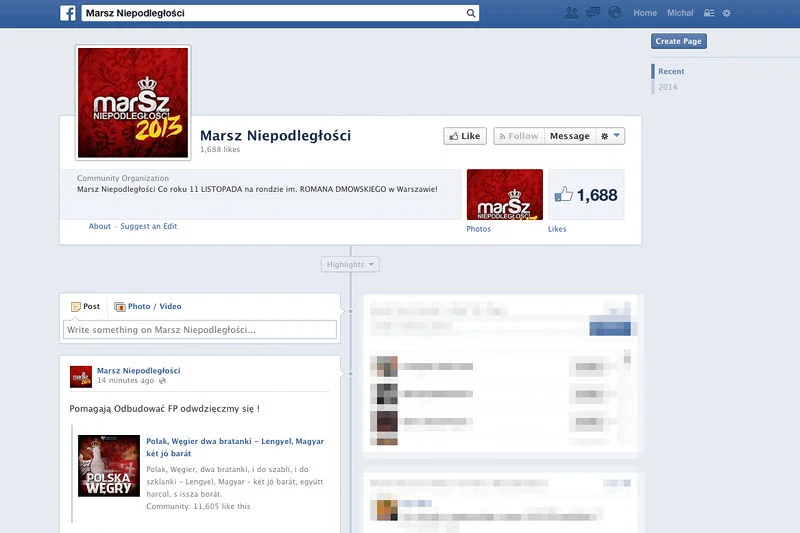Click the large thumbs-up likes icon
Image resolution: width=800 pixels, height=533 pixels.
pyautogui.click(x=564, y=194)
